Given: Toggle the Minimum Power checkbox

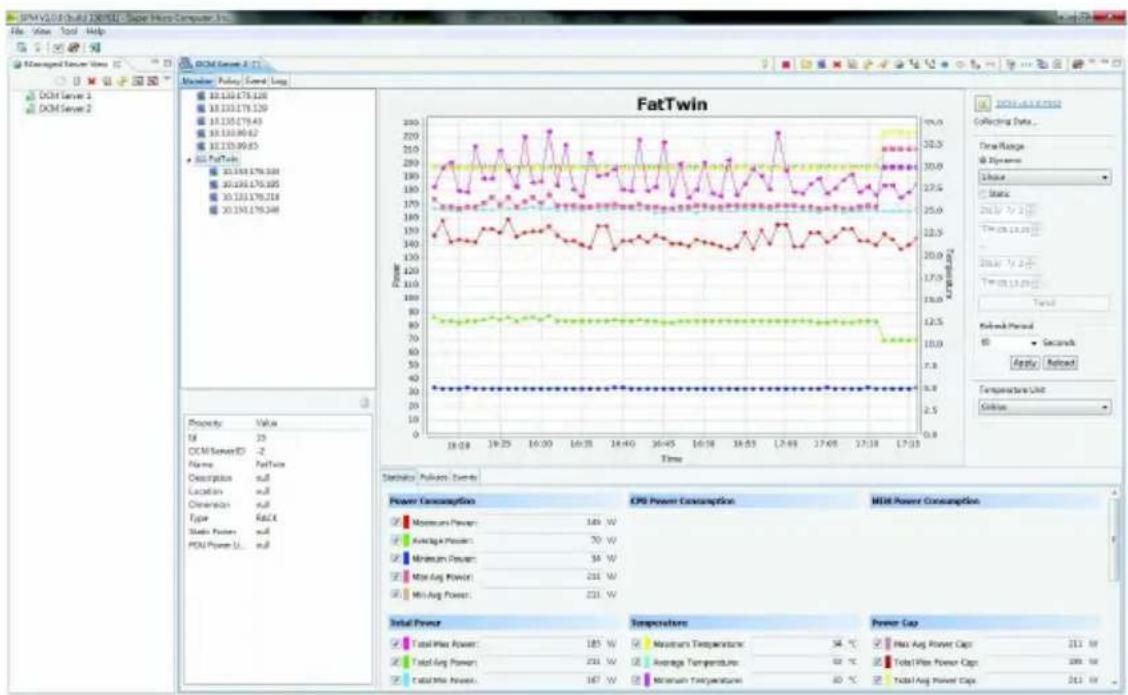Looking at the screenshot, I should (396, 558).
